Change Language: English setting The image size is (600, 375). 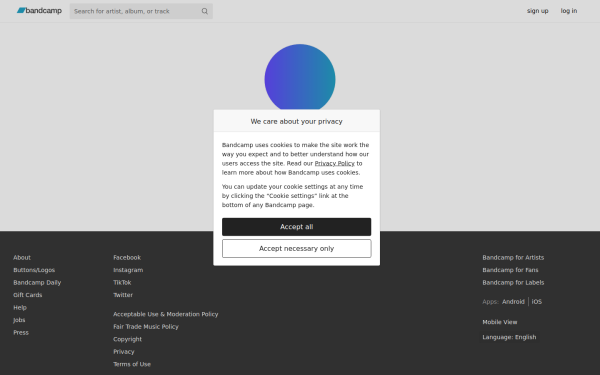509,337
